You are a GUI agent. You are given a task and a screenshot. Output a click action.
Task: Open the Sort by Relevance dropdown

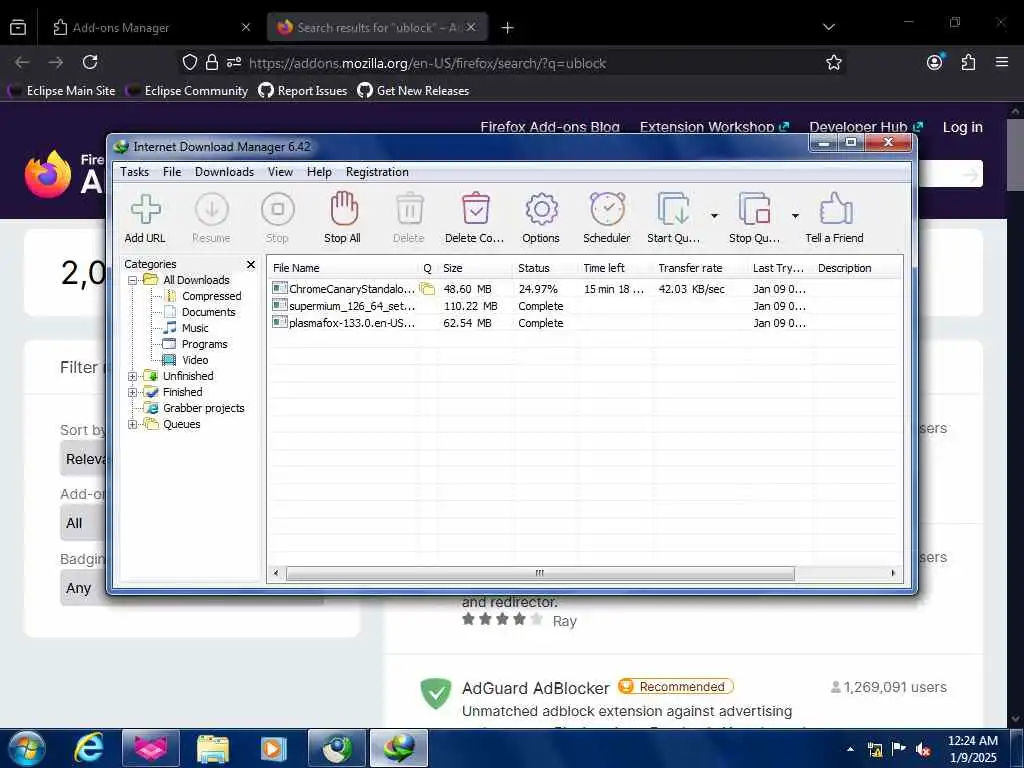point(84,458)
